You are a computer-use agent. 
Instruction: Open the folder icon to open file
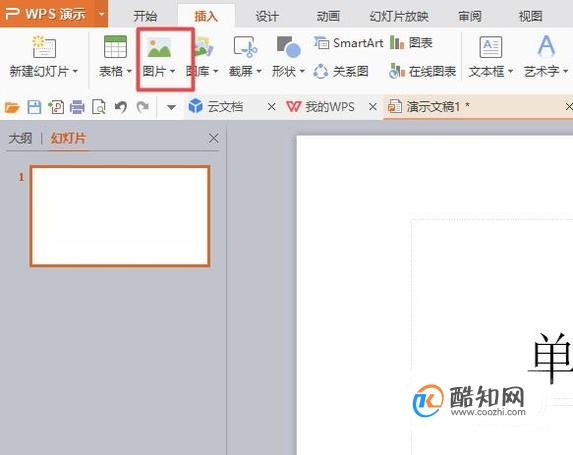12,107
